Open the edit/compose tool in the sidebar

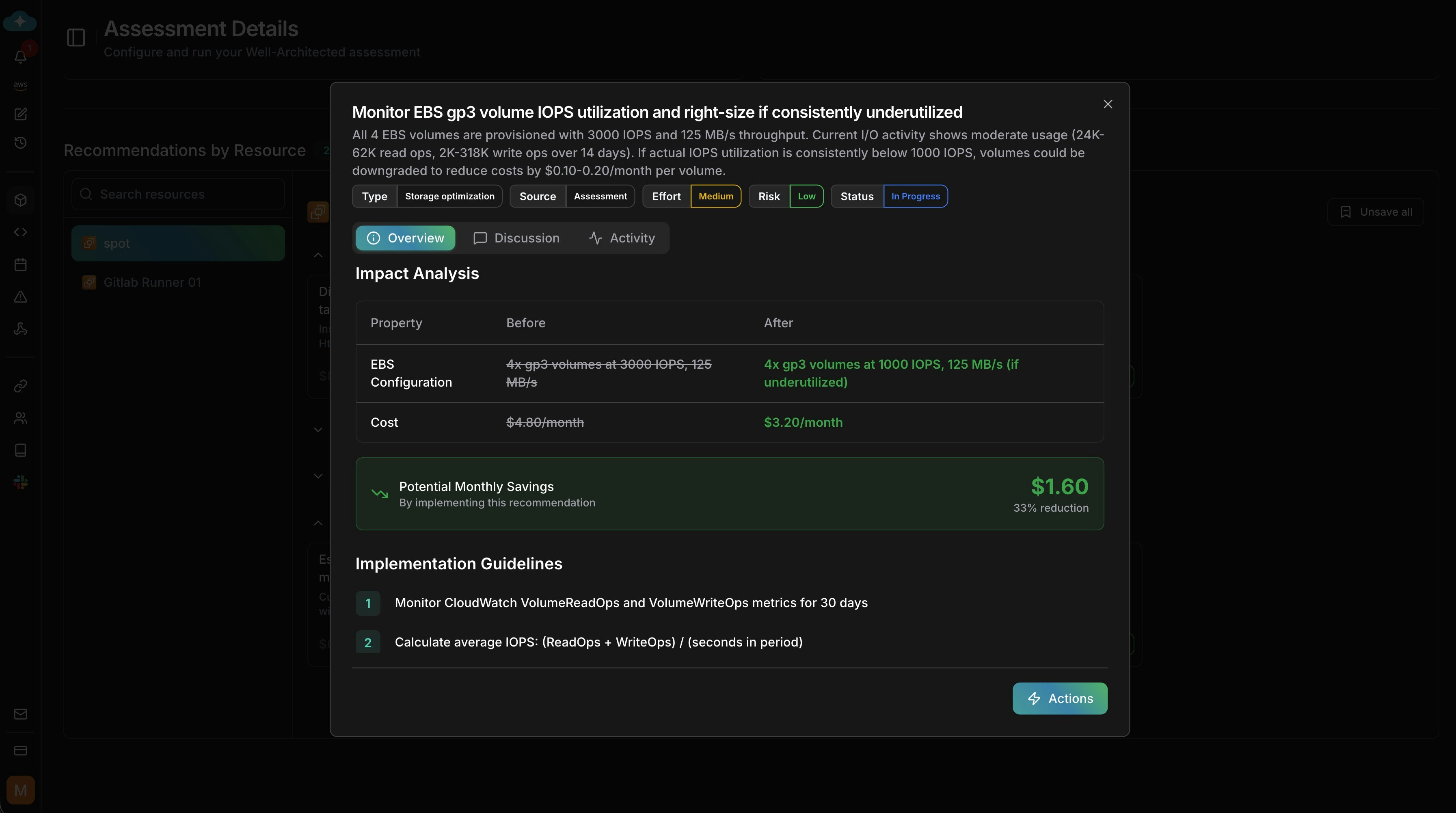click(20, 114)
